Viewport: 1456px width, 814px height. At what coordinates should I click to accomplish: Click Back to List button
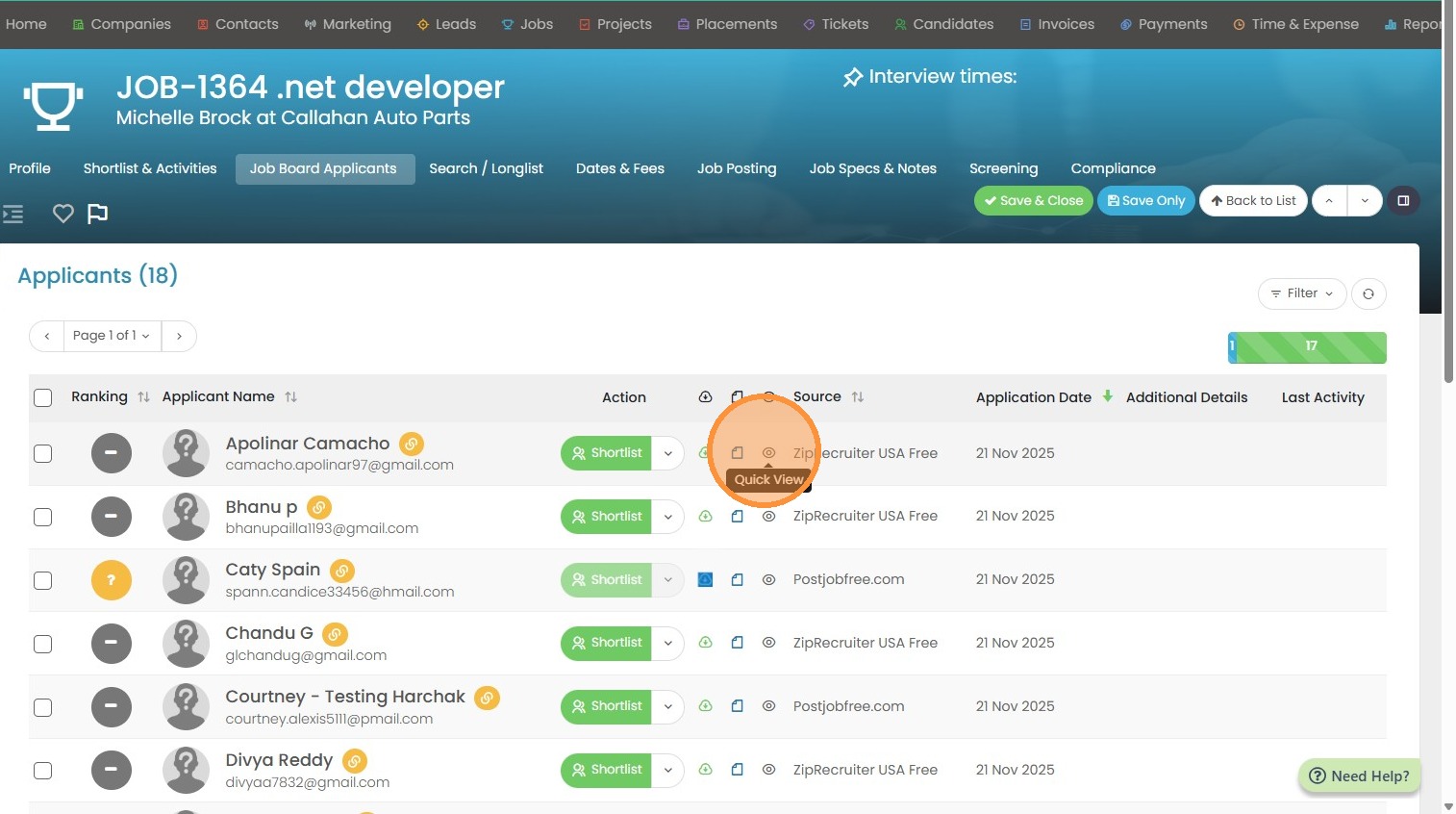point(1253,200)
